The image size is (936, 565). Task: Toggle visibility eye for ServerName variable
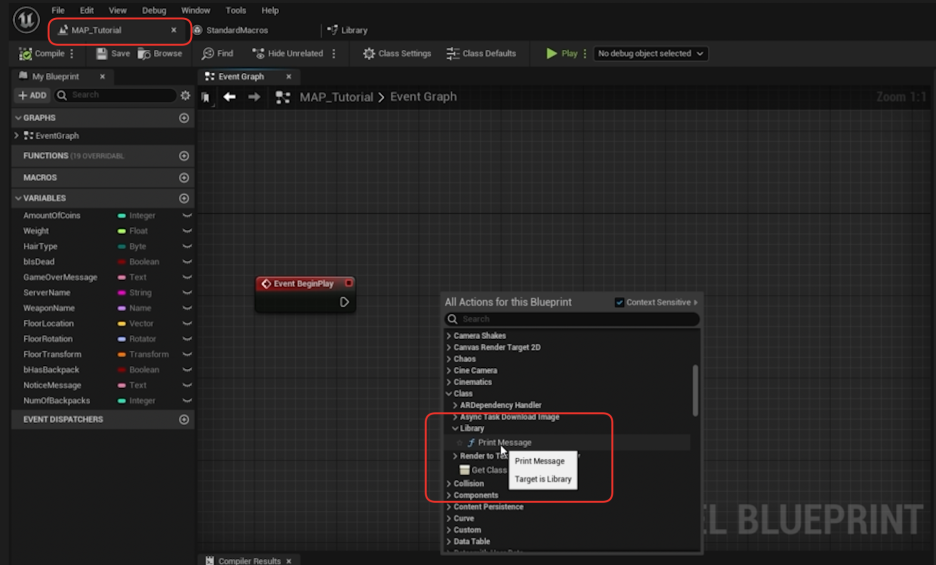coord(187,293)
